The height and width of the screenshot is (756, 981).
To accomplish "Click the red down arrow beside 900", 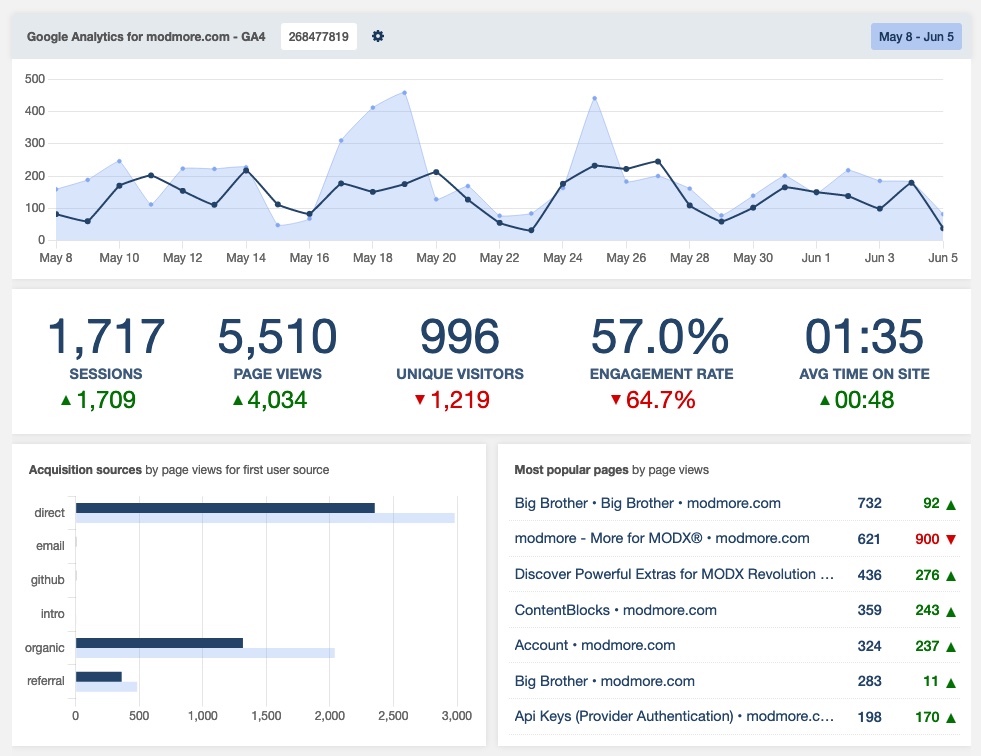I will point(952,539).
